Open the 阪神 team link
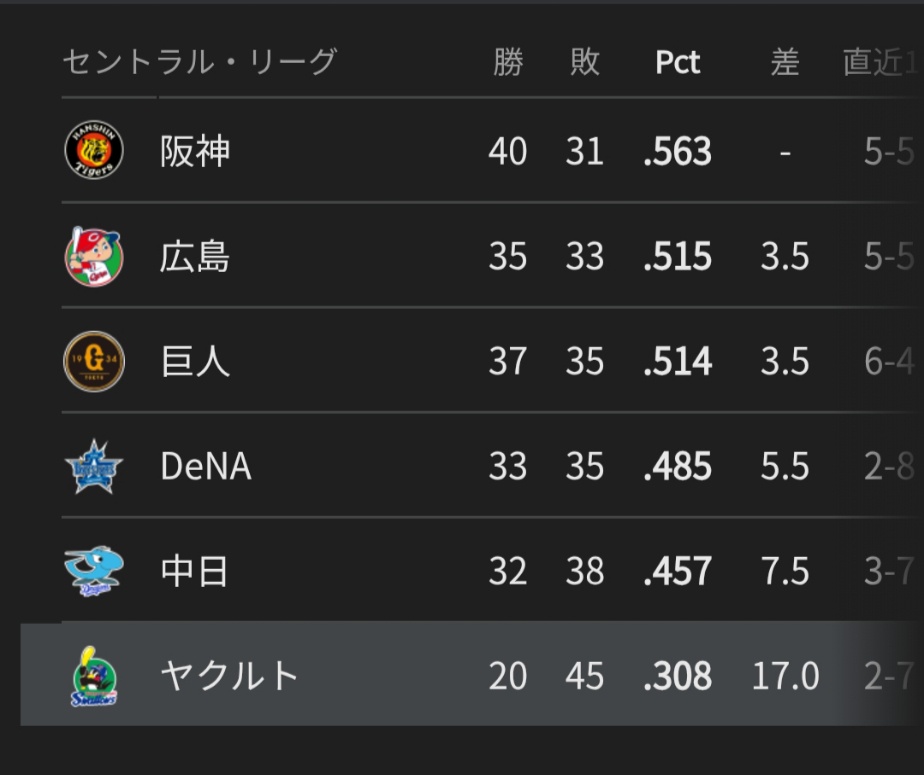This screenshot has width=924, height=775. pyautogui.click(x=195, y=152)
